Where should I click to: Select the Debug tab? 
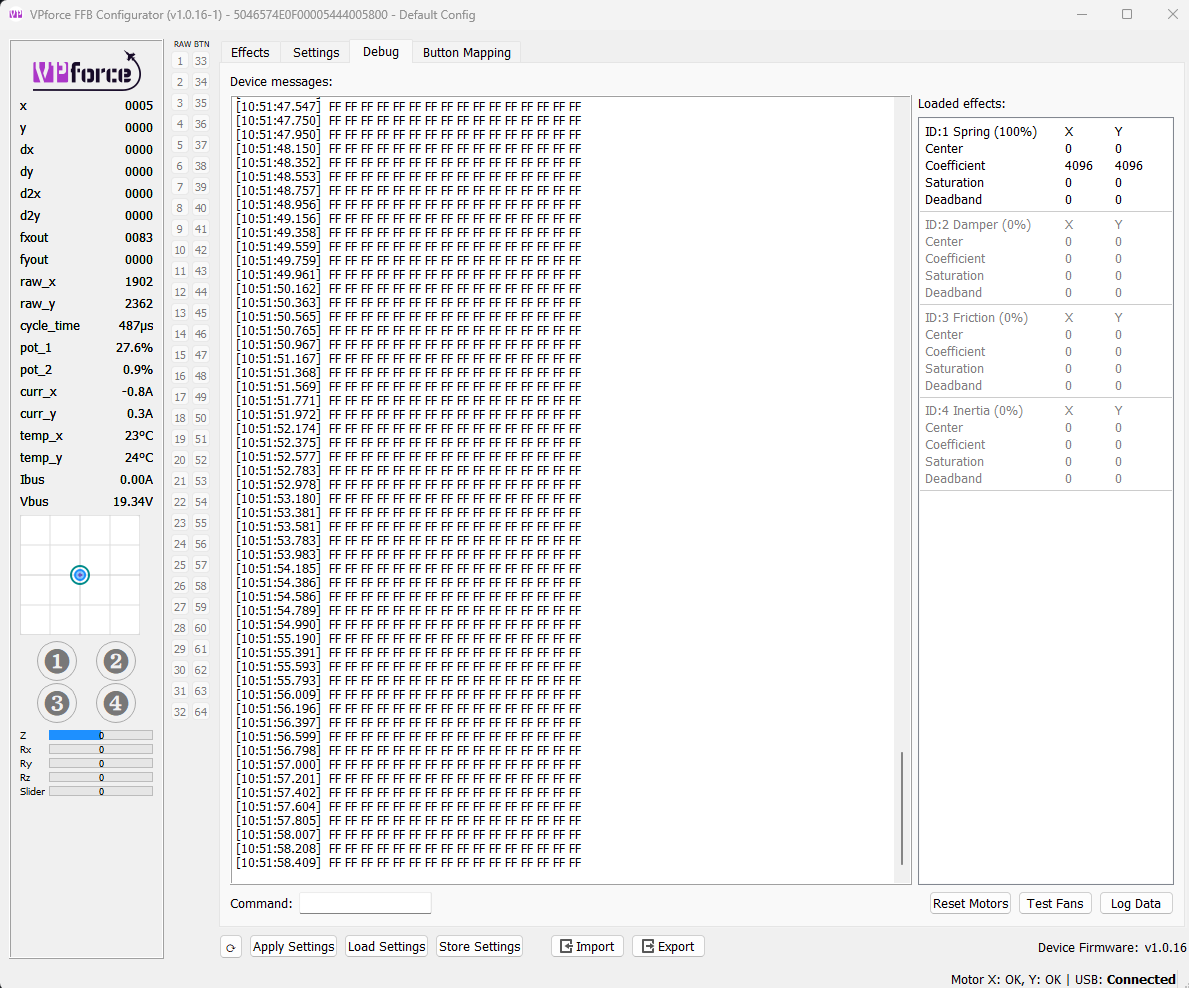pyautogui.click(x=381, y=52)
